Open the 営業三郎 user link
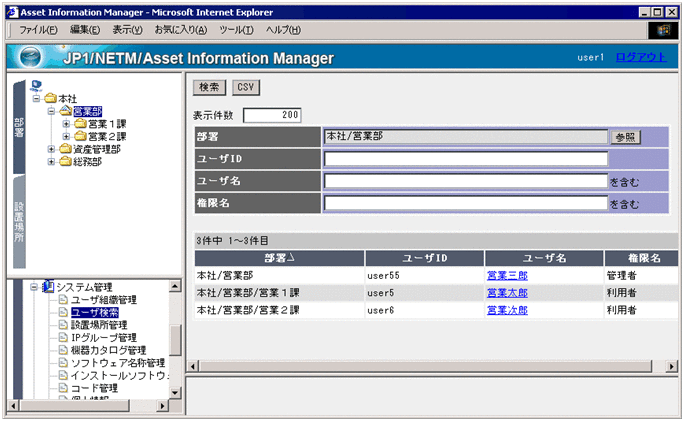 [507, 275]
